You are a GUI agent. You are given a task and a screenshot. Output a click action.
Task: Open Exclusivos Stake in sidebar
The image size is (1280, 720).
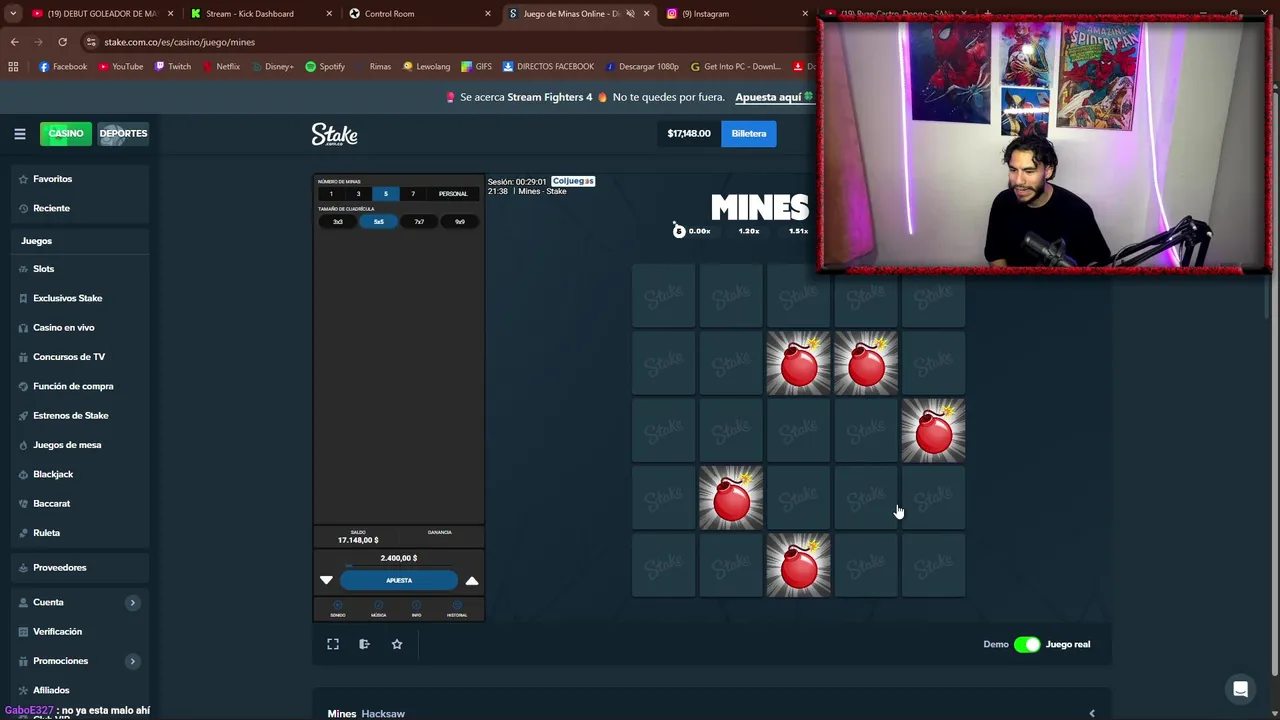tap(80, 298)
